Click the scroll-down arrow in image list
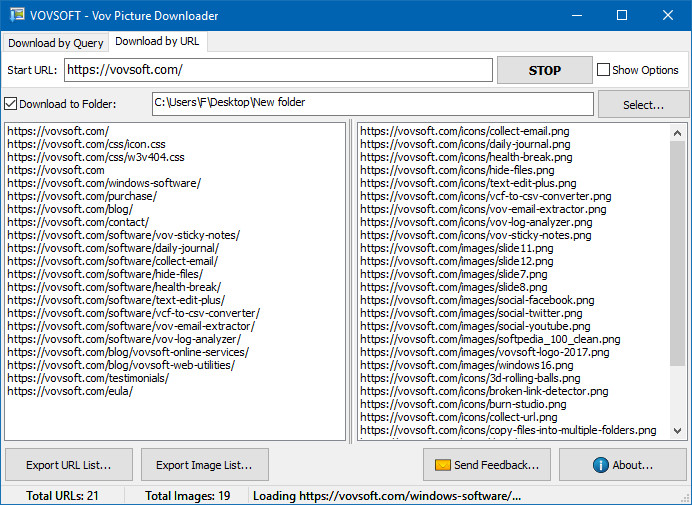The image size is (692, 505). pyautogui.click(x=677, y=430)
